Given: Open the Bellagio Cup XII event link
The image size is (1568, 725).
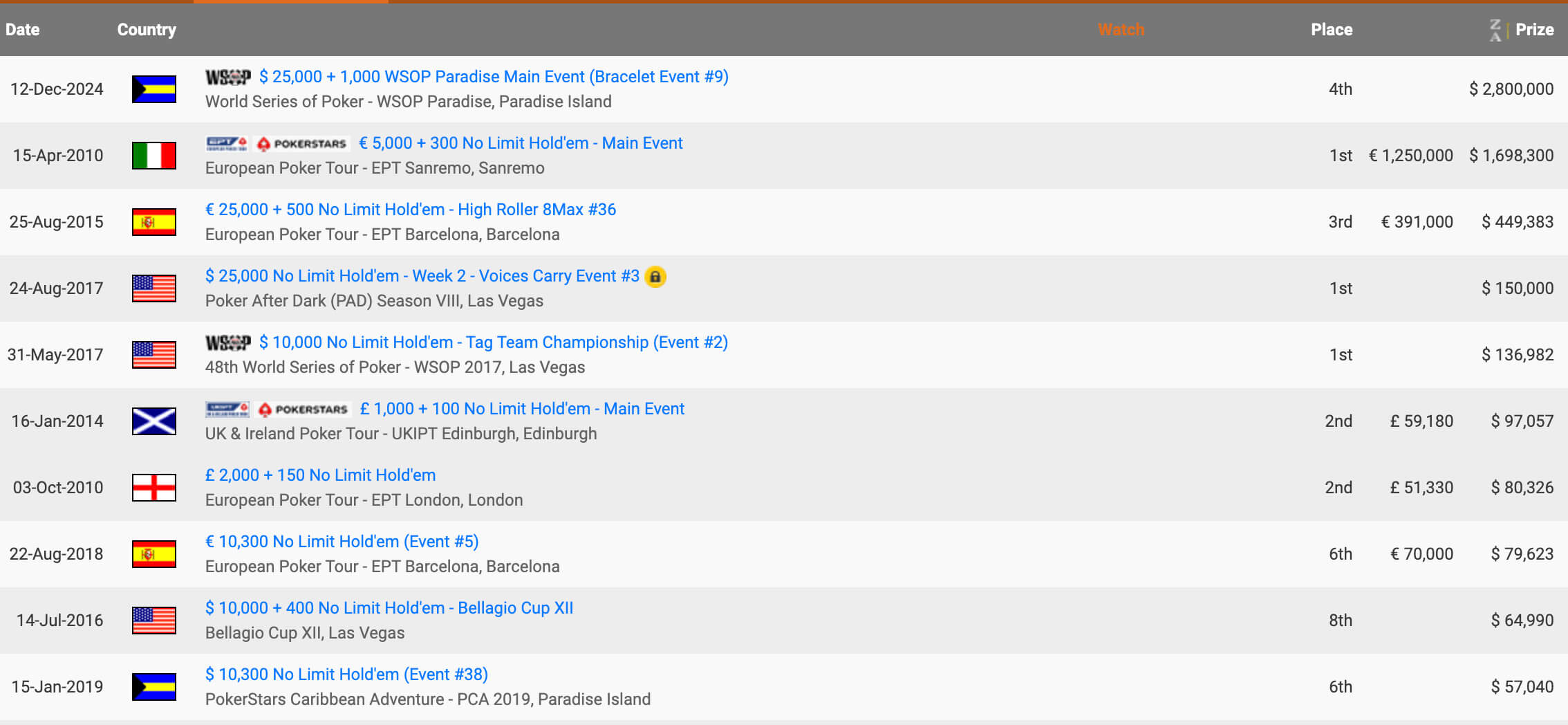Looking at the screenshot, I should coord(389,608).
